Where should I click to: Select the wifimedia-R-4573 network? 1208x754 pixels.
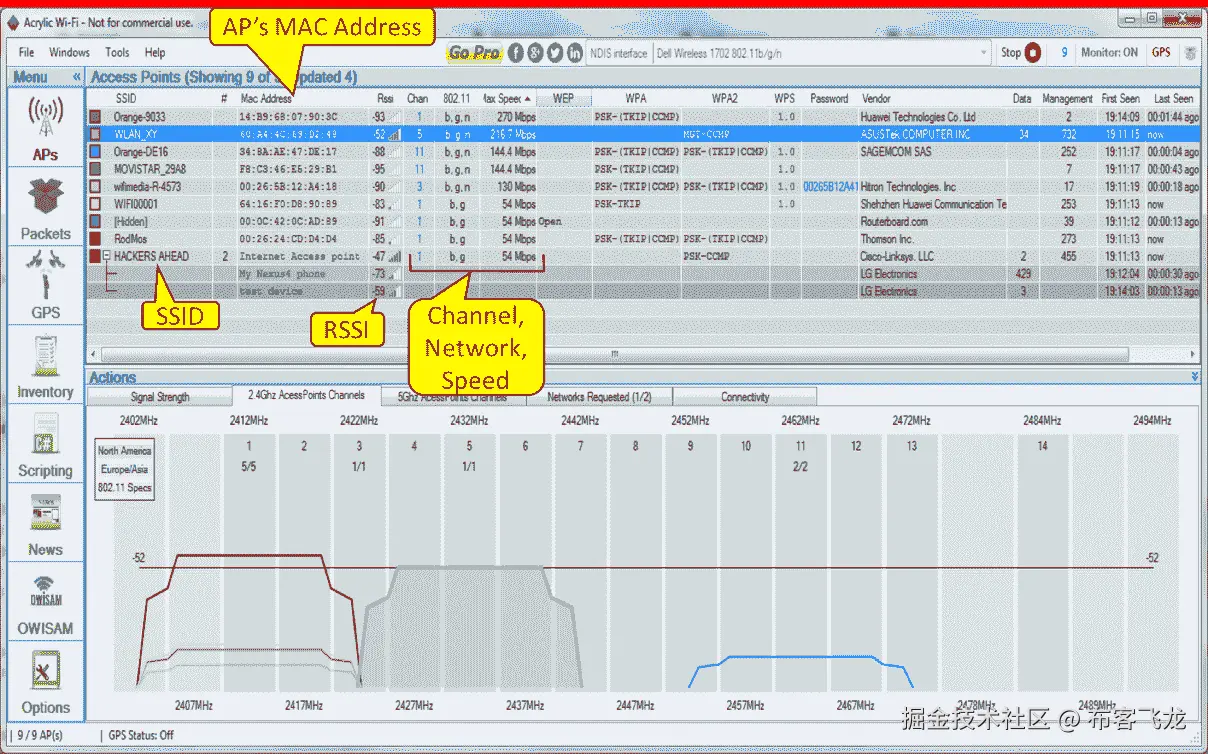pos(643,186)
